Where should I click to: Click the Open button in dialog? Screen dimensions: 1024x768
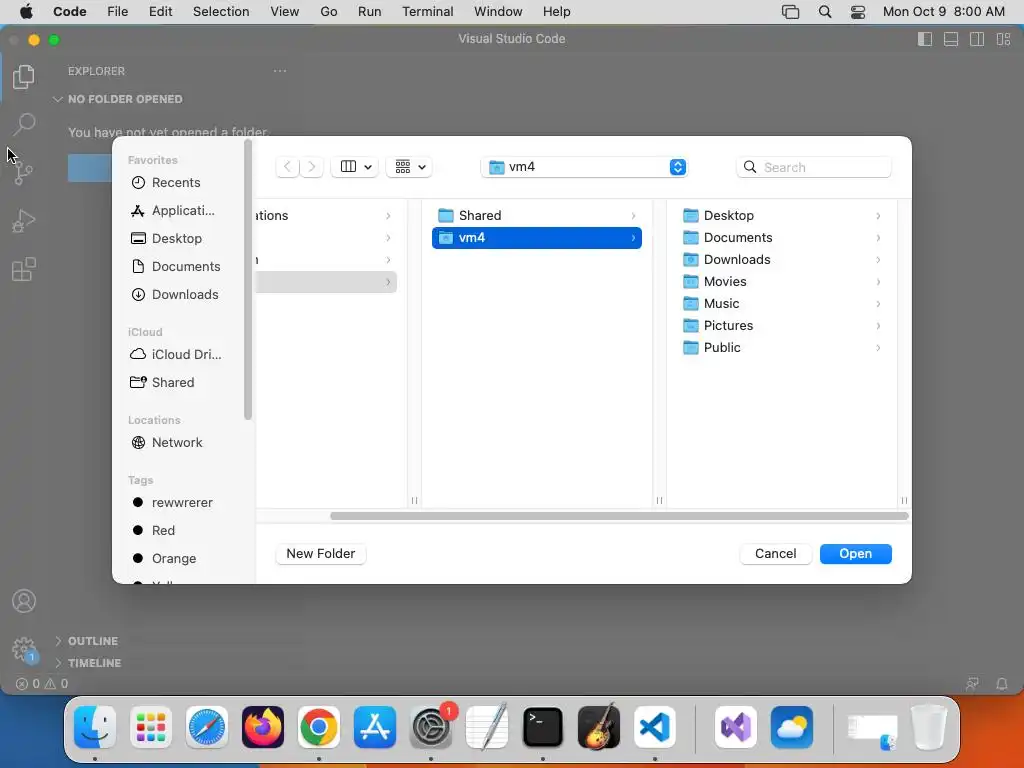856,554
